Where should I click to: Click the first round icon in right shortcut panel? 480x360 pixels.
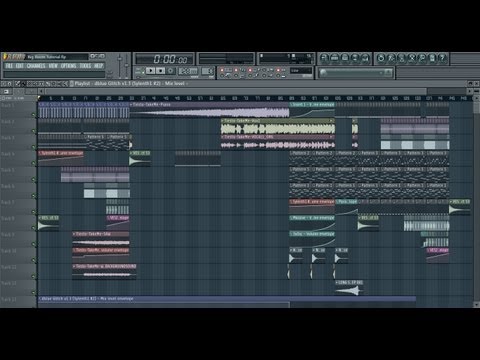click(x=381, y=58)
